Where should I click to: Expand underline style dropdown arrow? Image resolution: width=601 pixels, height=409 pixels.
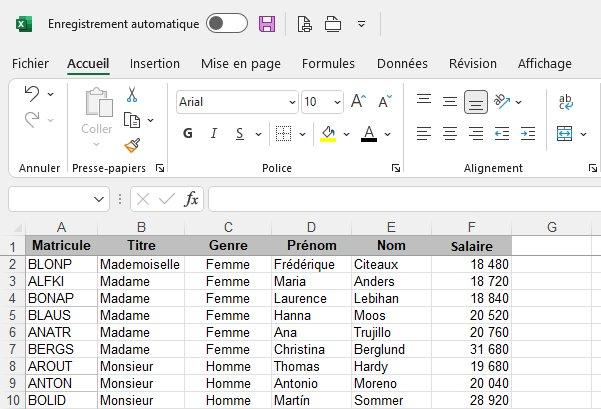click(x=258, y=134)
